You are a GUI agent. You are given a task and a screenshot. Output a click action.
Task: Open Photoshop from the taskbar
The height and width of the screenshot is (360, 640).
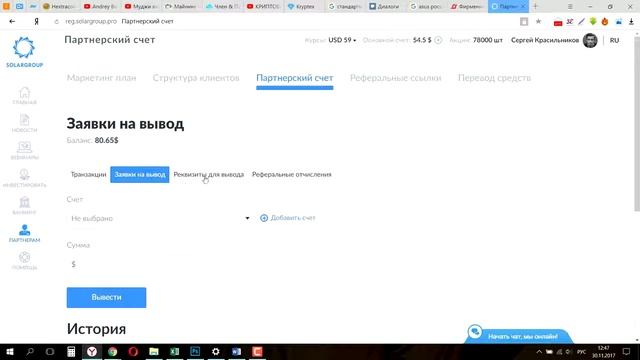195,351
